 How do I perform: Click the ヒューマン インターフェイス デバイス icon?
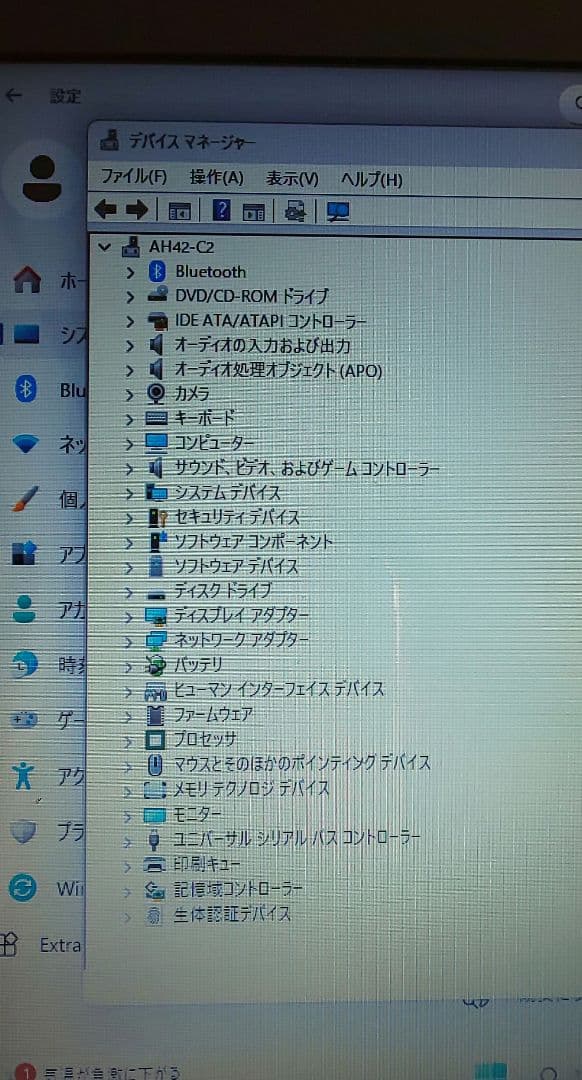click(156, 690)
